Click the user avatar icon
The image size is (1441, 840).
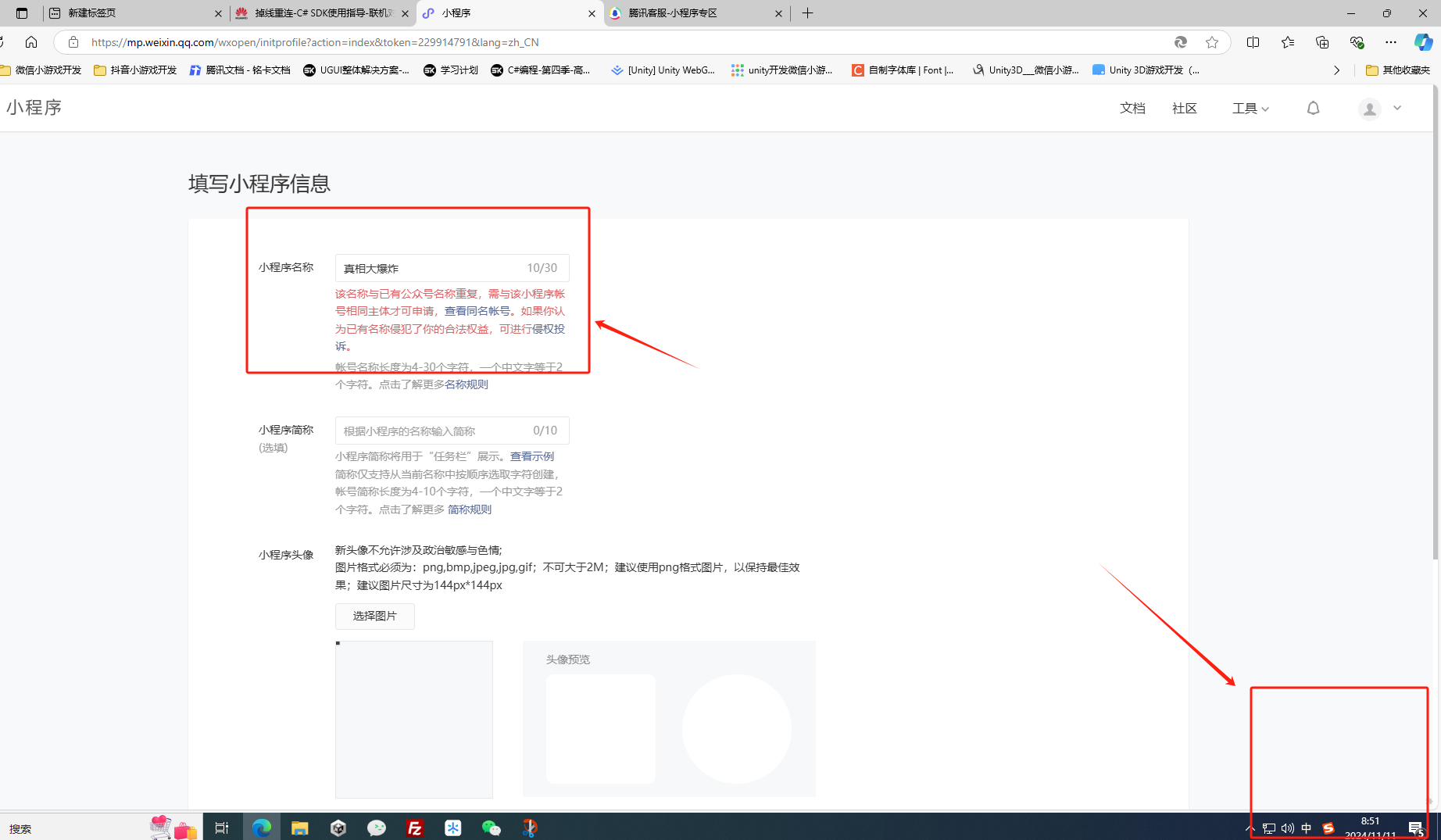(1369, 109)
